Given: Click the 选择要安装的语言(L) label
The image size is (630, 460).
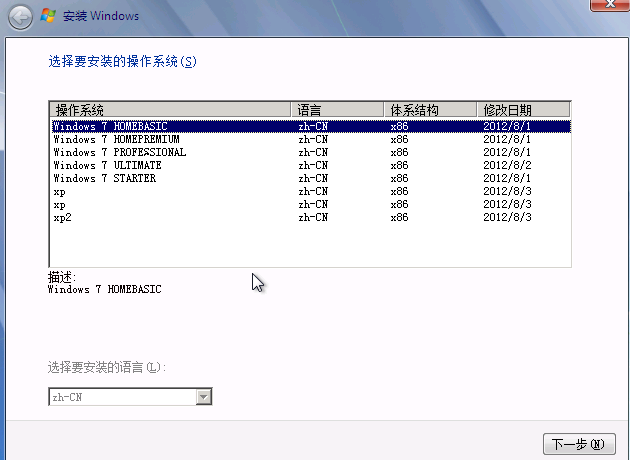Looking at the screenshot, I should (106, 367).
